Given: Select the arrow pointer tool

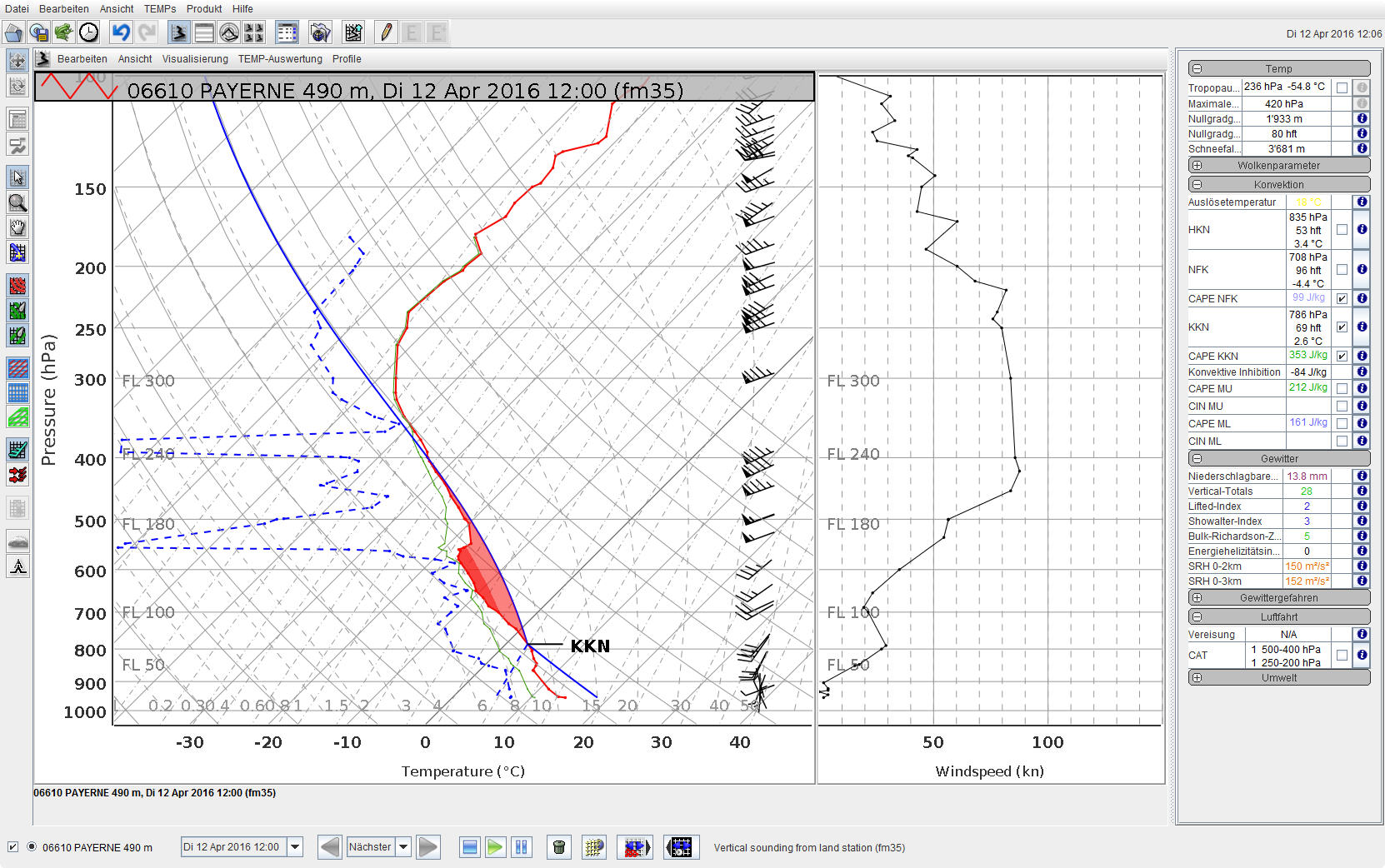Looking at the screenshot, I should pyautogui.click(x=17, y=177).
